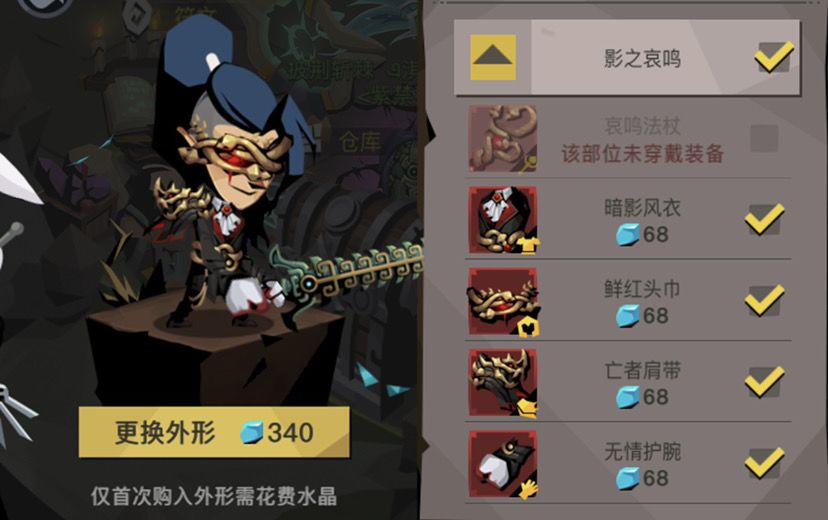828x520 pixels.
Task: Click 更换外形 button for 340 crystals
Action: click(x=214, y=432)
